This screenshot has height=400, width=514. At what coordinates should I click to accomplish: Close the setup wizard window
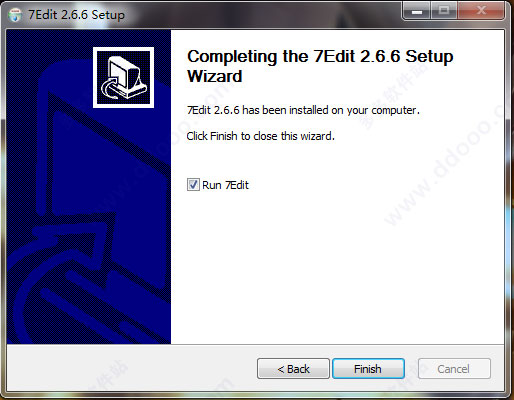pyautogui.click(x=481, y=11)
